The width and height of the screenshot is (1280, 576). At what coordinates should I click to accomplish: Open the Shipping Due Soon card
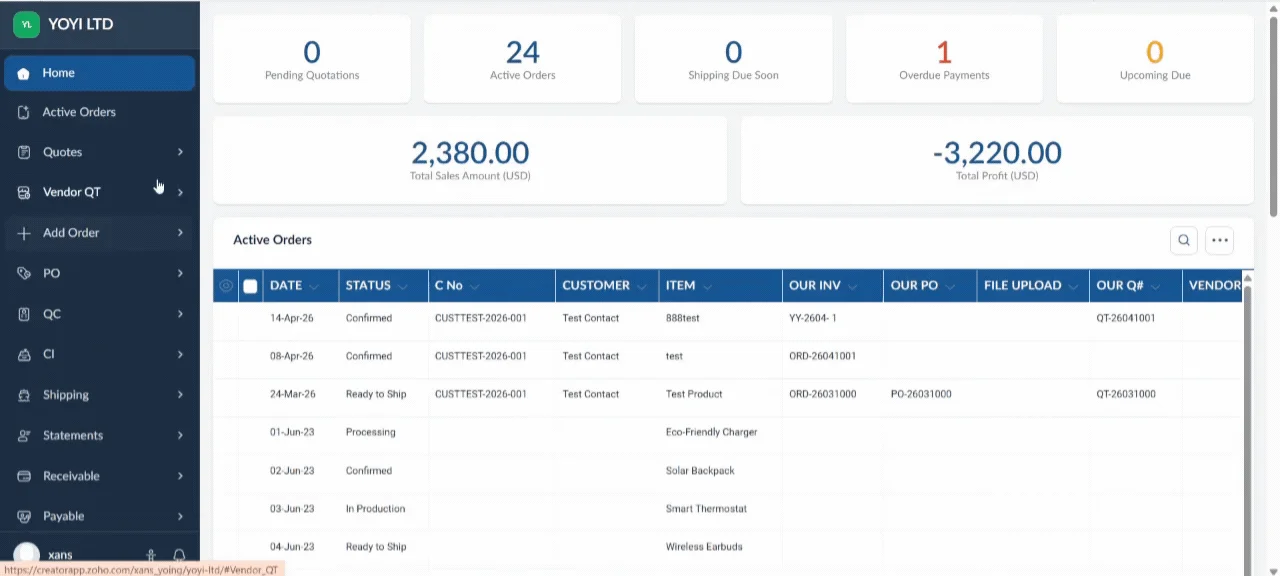tap(733, 59)
